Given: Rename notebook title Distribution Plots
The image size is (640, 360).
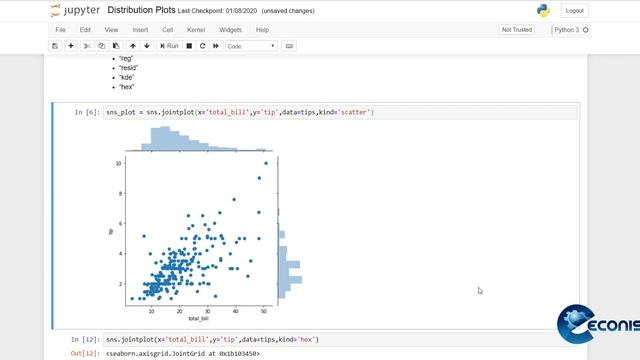Looking at the screenshot, I should point(141,10).
